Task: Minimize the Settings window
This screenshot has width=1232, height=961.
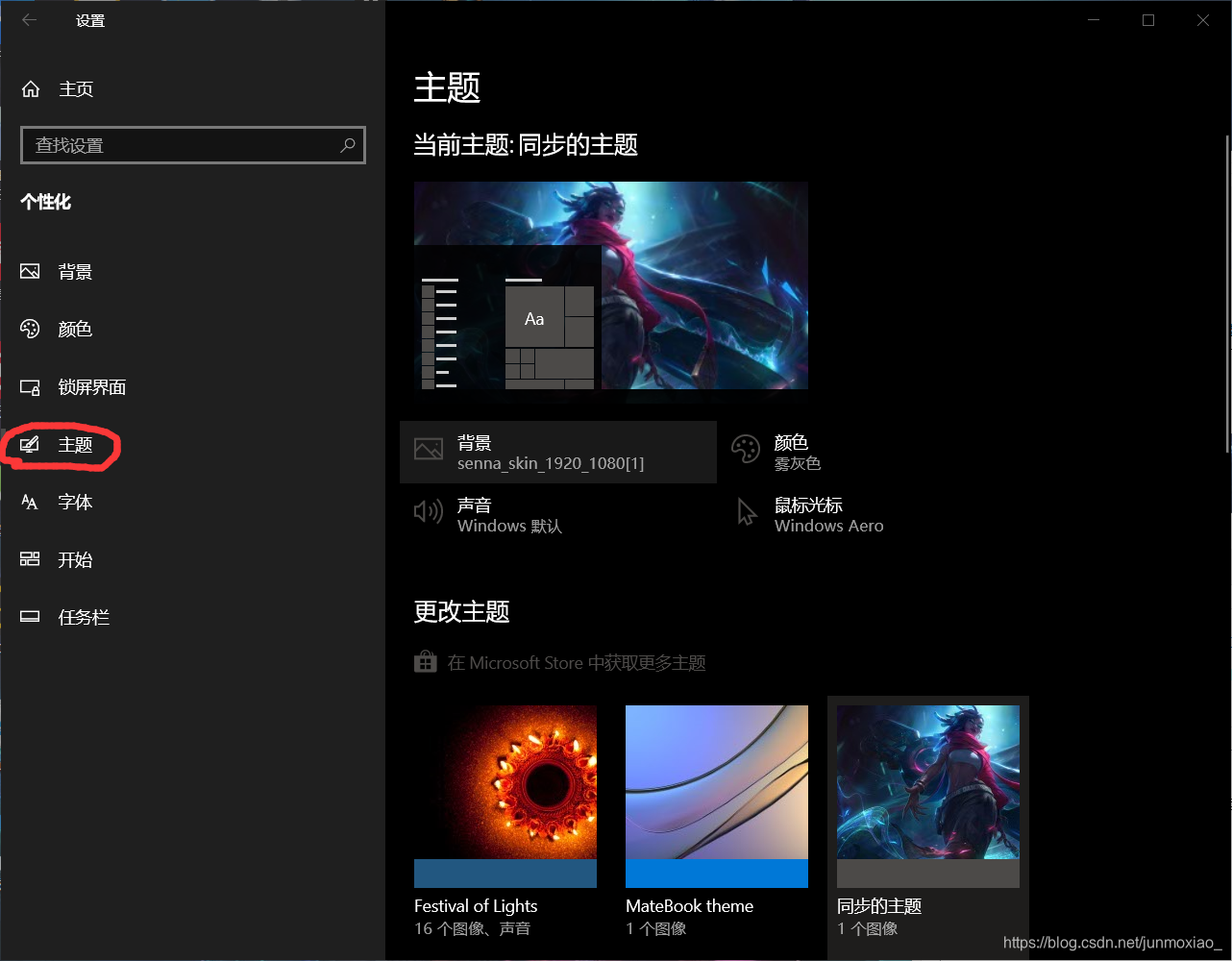Action: (x=1094, y=20)
